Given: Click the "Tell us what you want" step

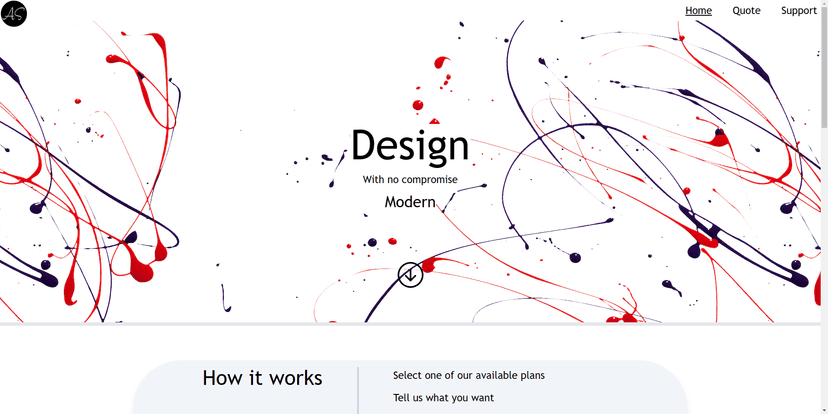Looking at the screenshot, I should [444, 398].
